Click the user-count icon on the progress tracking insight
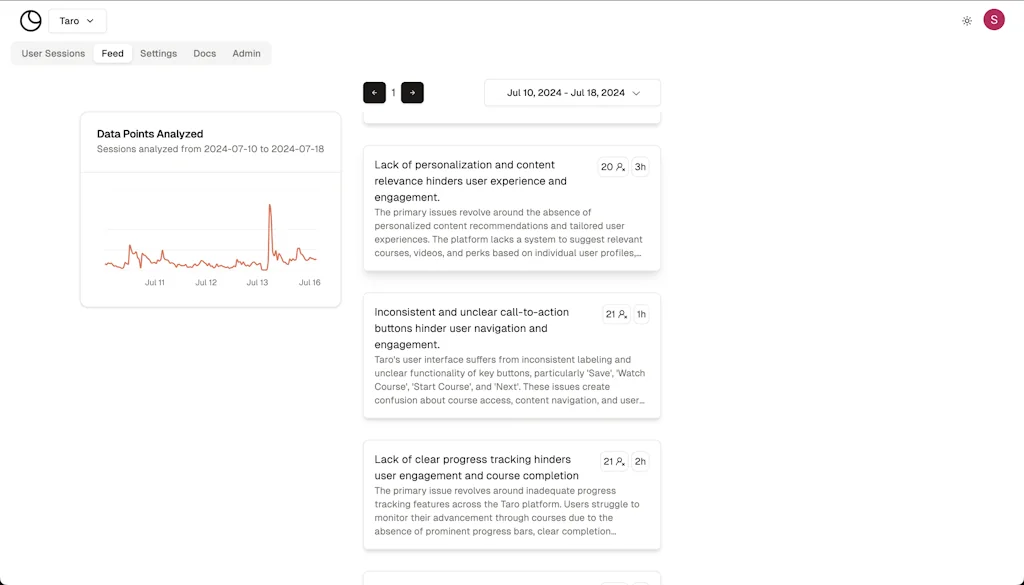1024x585 pixels. [621, 461]
